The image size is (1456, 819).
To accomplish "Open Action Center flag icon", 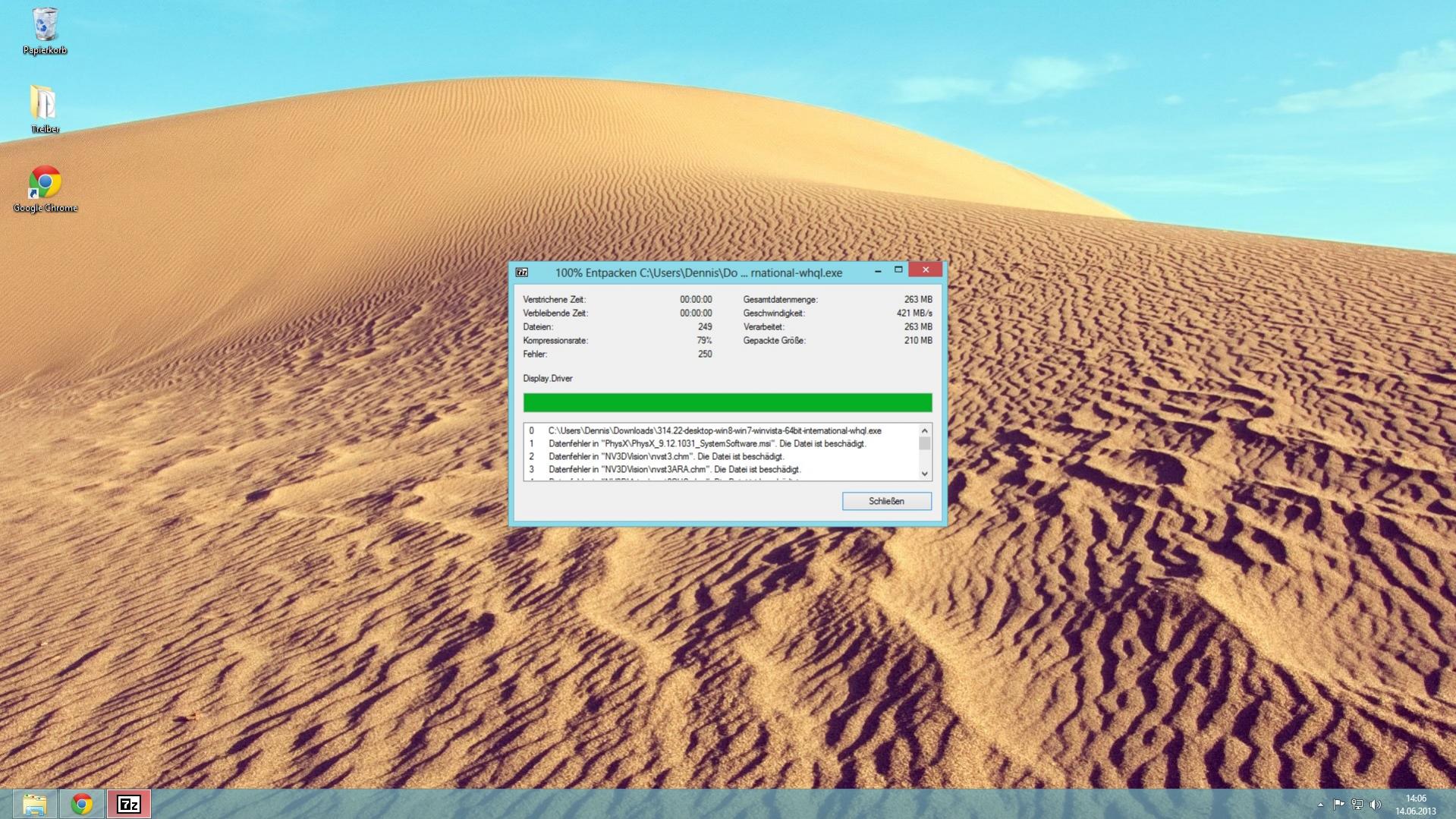I will [1339, 805].
